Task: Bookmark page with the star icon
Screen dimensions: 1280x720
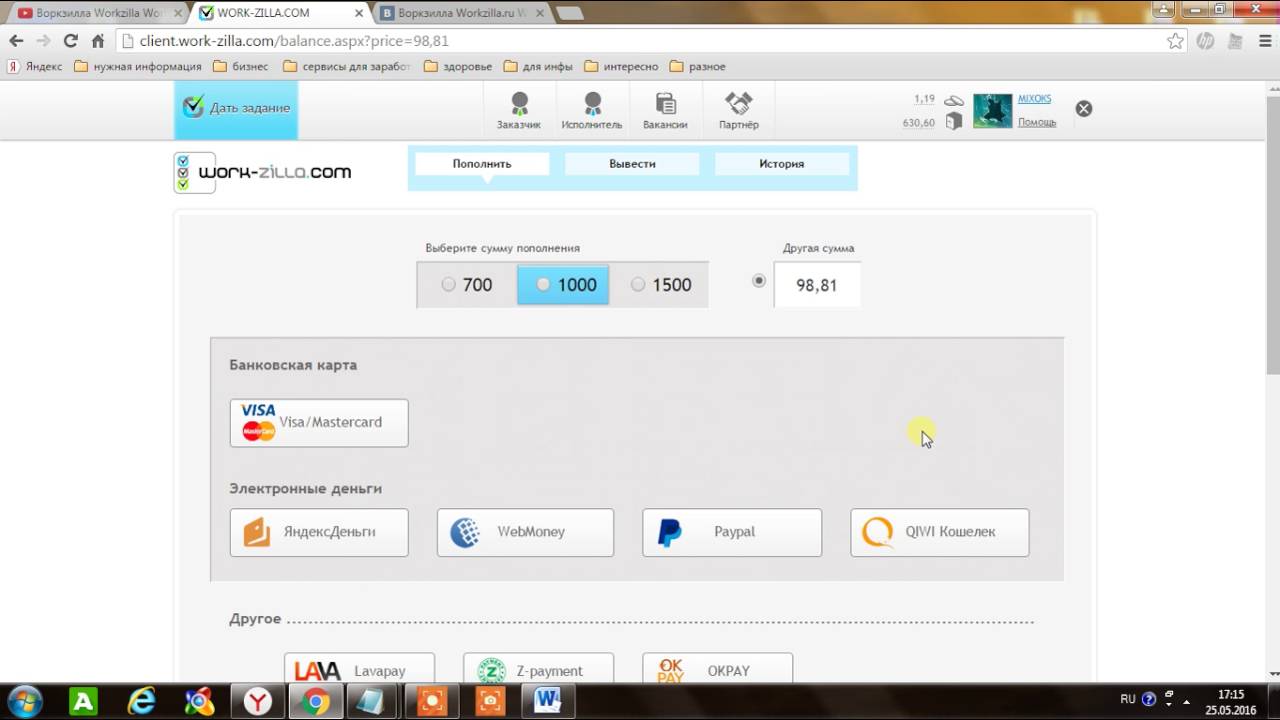Action: tap(1176, 41)
